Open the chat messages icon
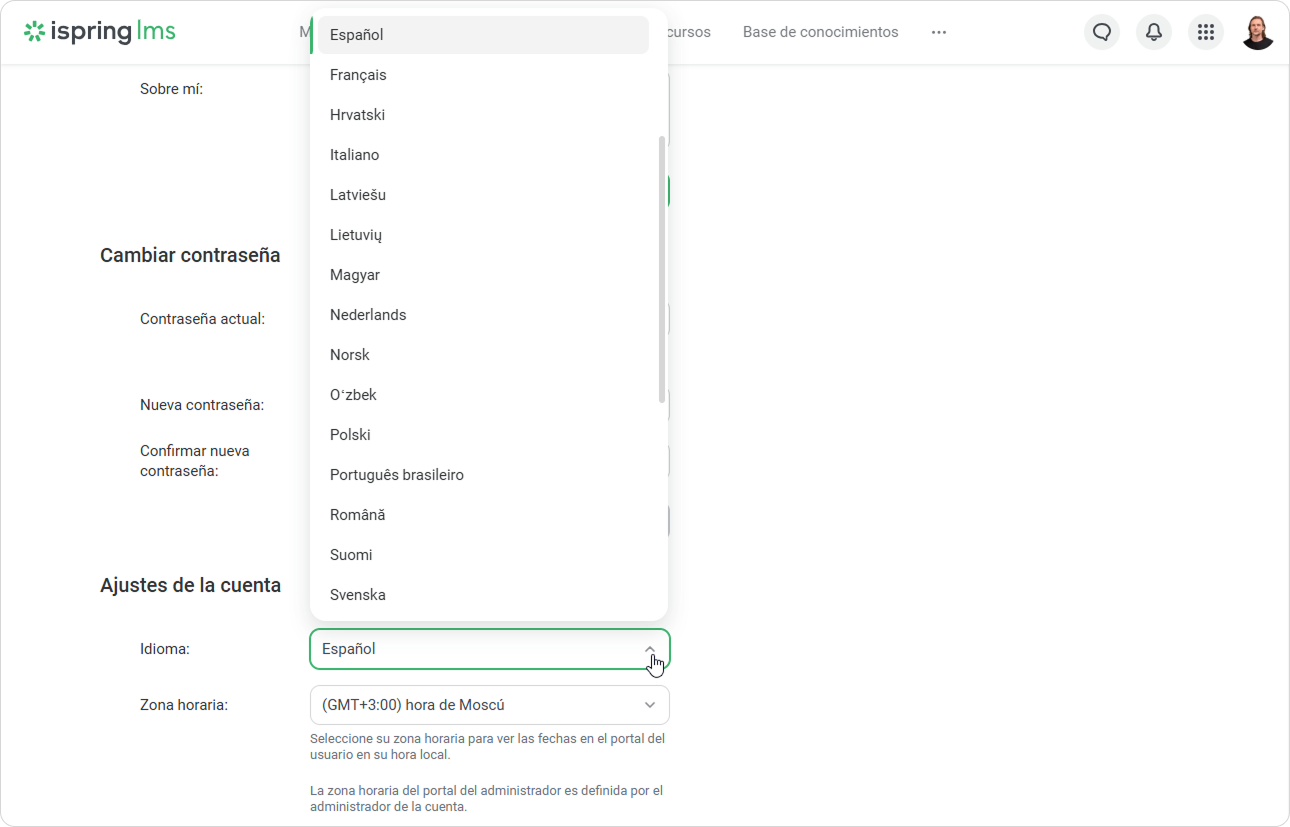1290x827 pixels. pyautogui.click(x=1101, y=32)
